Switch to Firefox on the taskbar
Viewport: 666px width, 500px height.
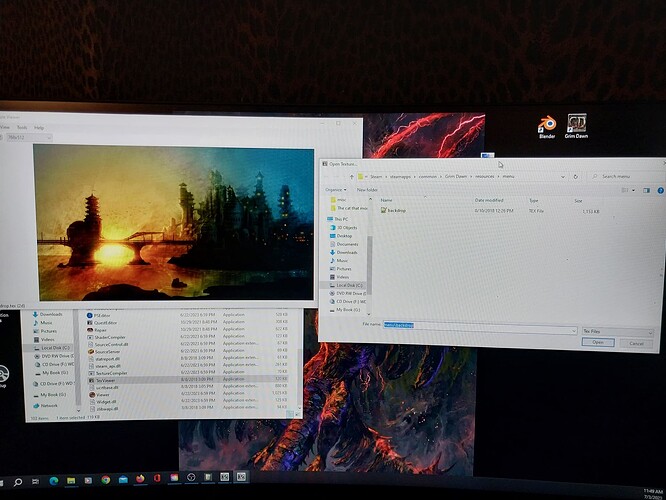point(140,479)
